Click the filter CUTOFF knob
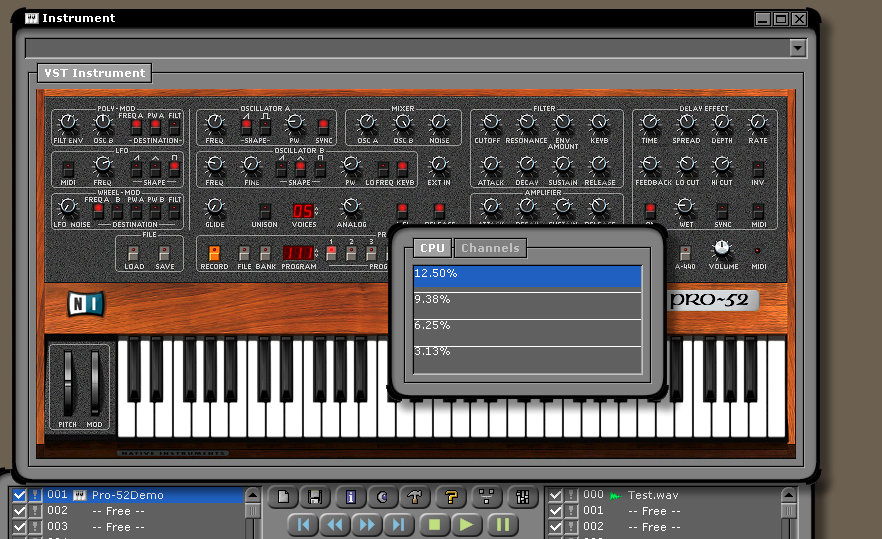882x539 pixels. click(x=490, y=122)
